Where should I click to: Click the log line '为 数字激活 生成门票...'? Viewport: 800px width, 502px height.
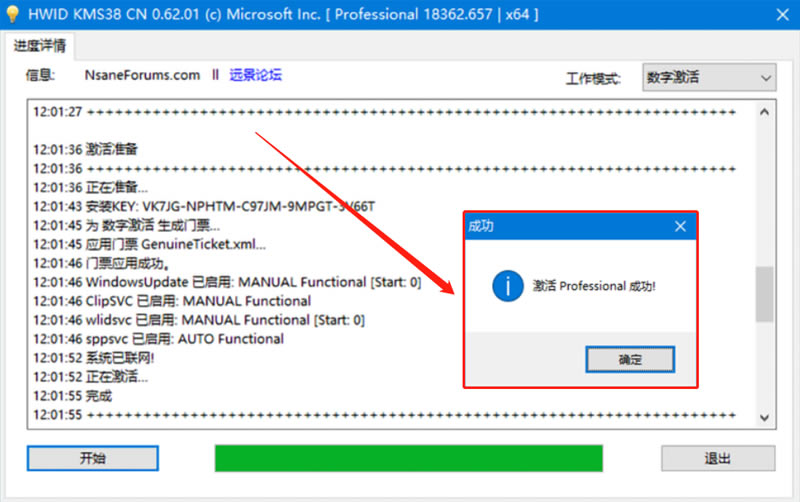coord(127,225)
